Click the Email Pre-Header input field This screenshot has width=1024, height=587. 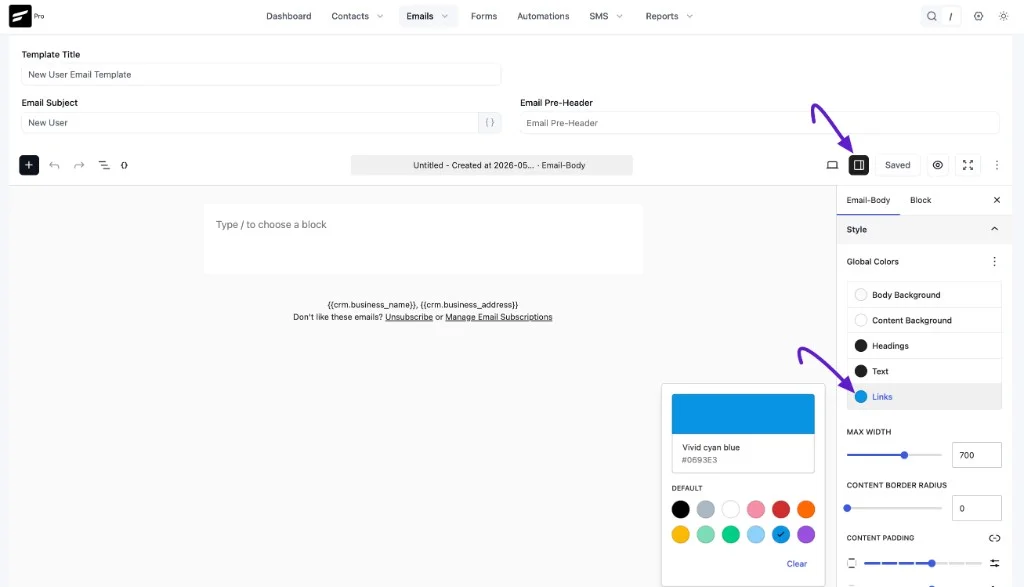pos(760,123)
